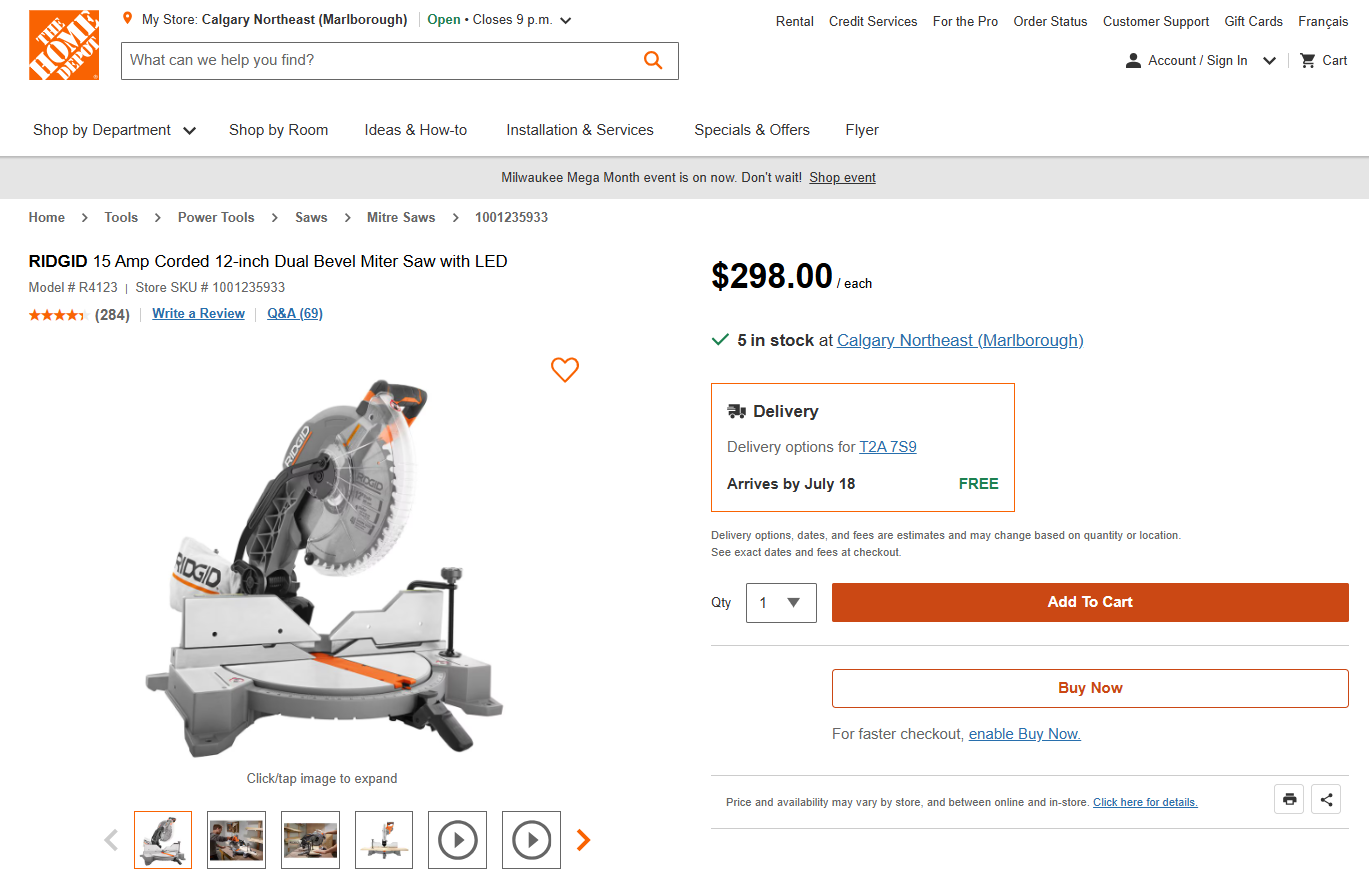The image size is (1369, 886).
Task: Click the share product icon
Action: pyautogui.click(x=1326, y=799)
